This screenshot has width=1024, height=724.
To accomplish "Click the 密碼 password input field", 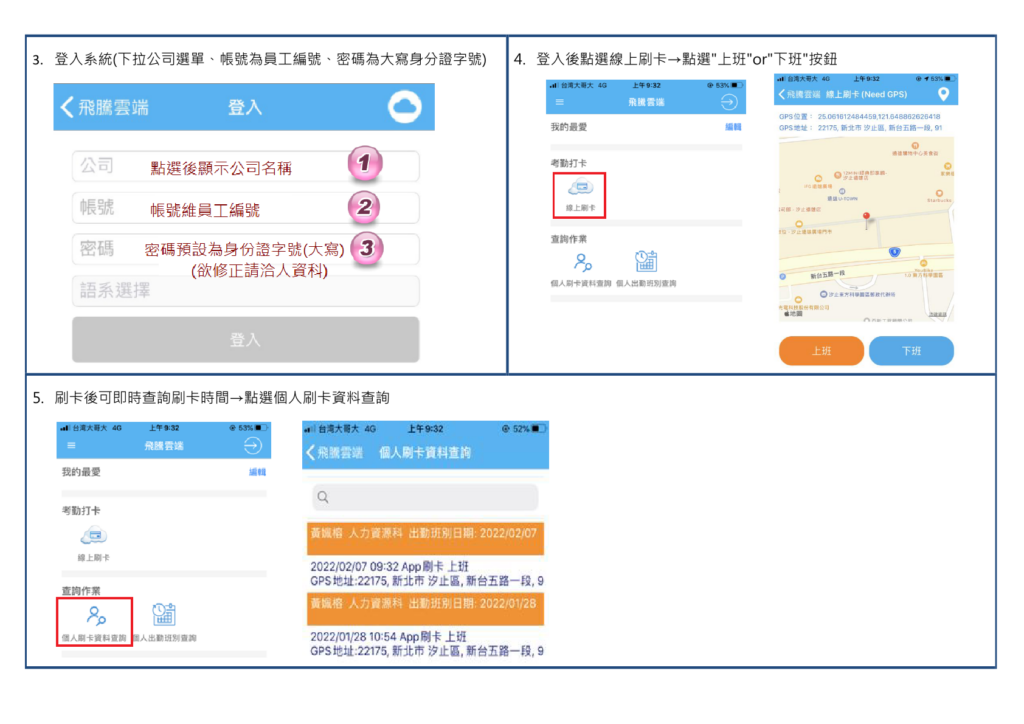I will (x=245, y=249).
